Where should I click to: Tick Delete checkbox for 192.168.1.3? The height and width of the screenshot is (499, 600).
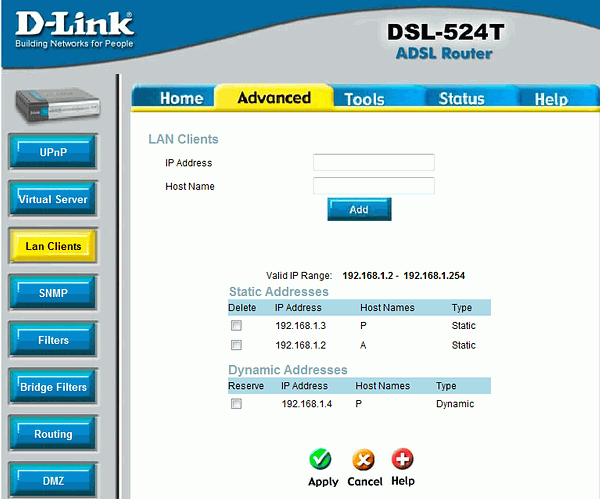coord(236,326)
